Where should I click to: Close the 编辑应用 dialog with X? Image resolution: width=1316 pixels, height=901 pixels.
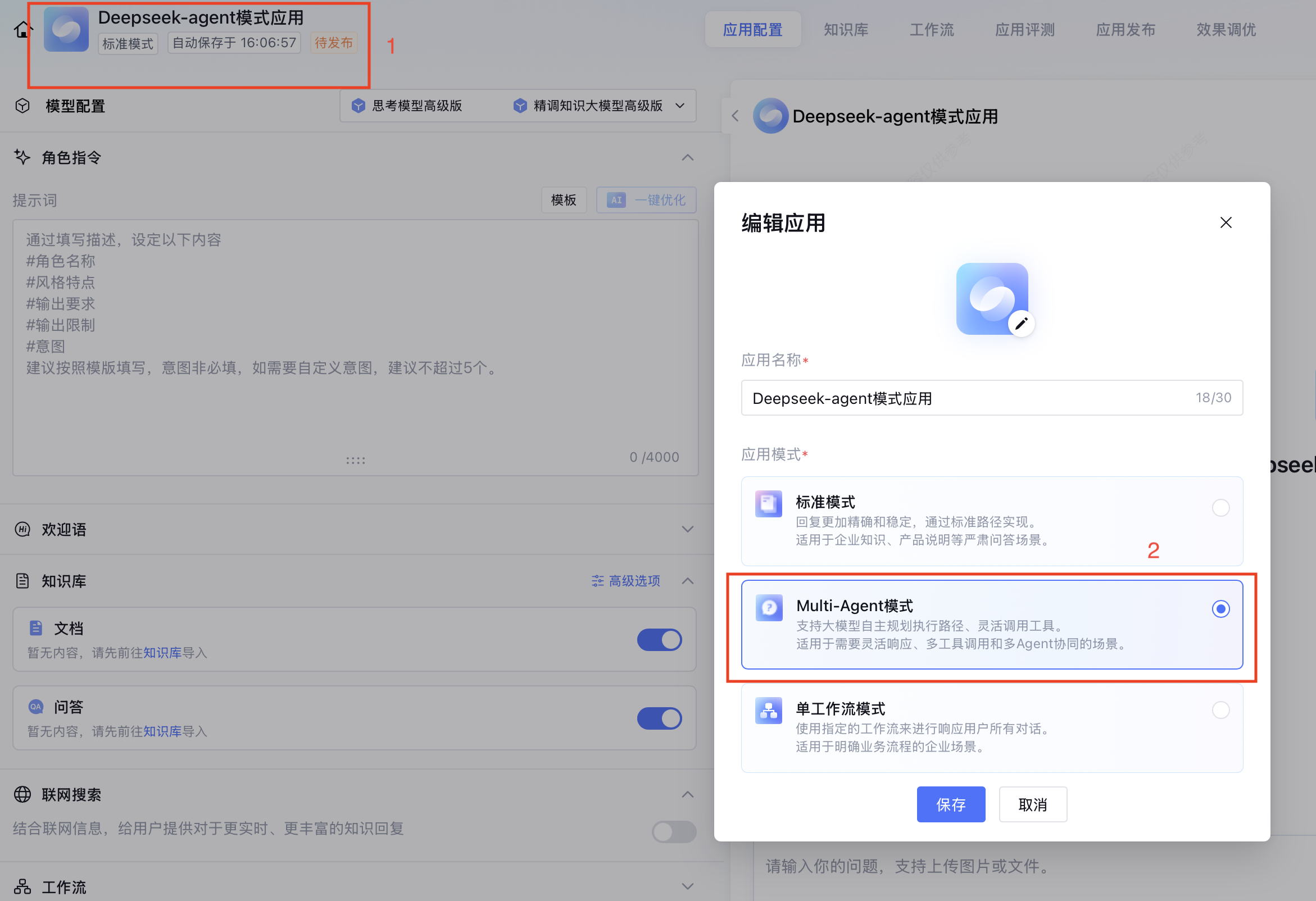(1226, 222)
